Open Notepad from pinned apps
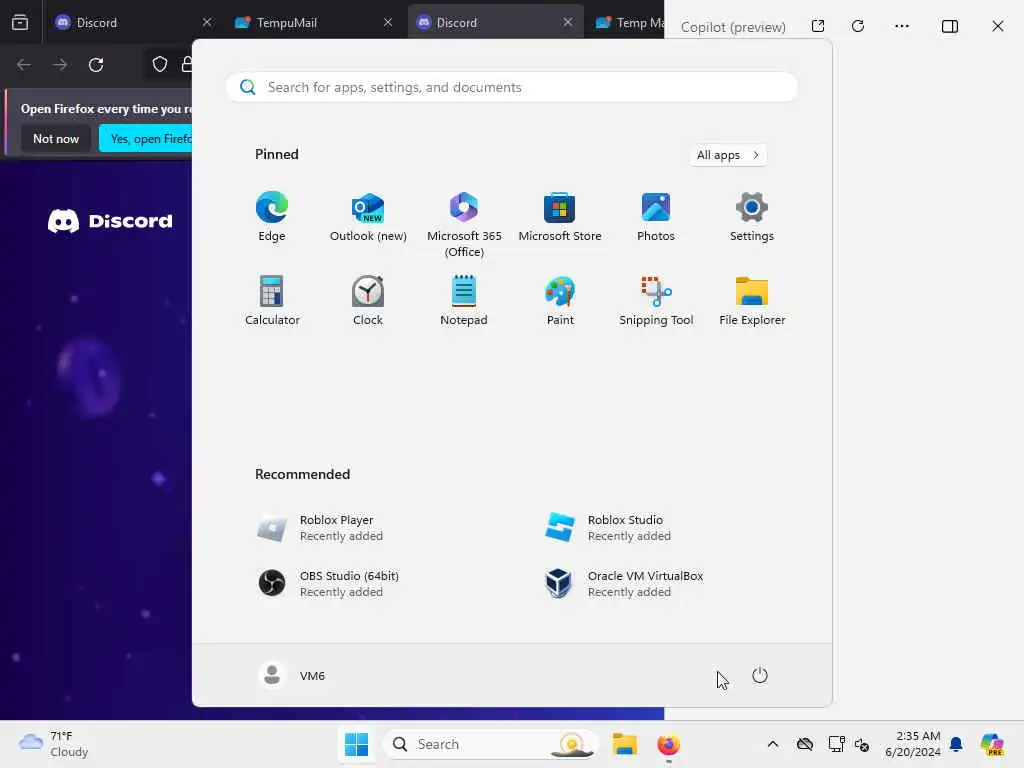1024x768 pixels. click(464, 300)
